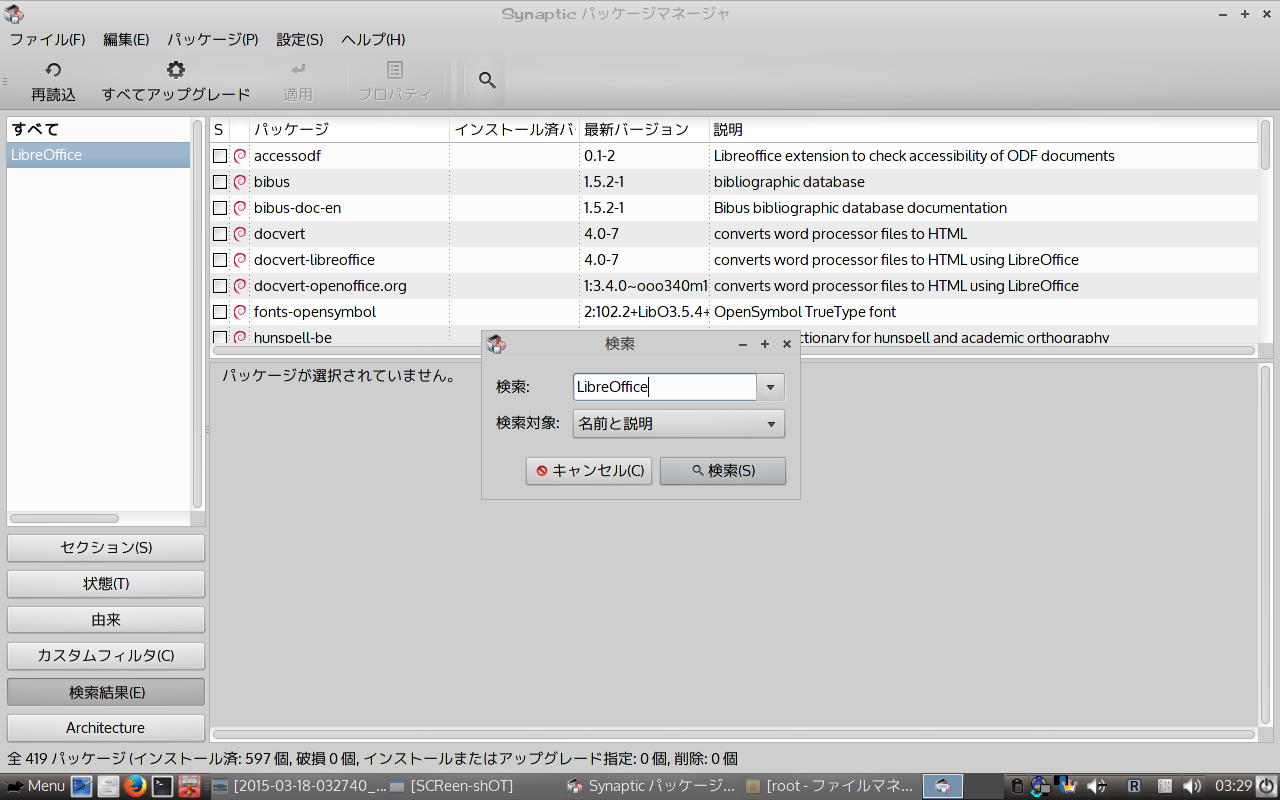Click the upgrade all (すべてアップグレード) gear icon

(x=176, y=70)
